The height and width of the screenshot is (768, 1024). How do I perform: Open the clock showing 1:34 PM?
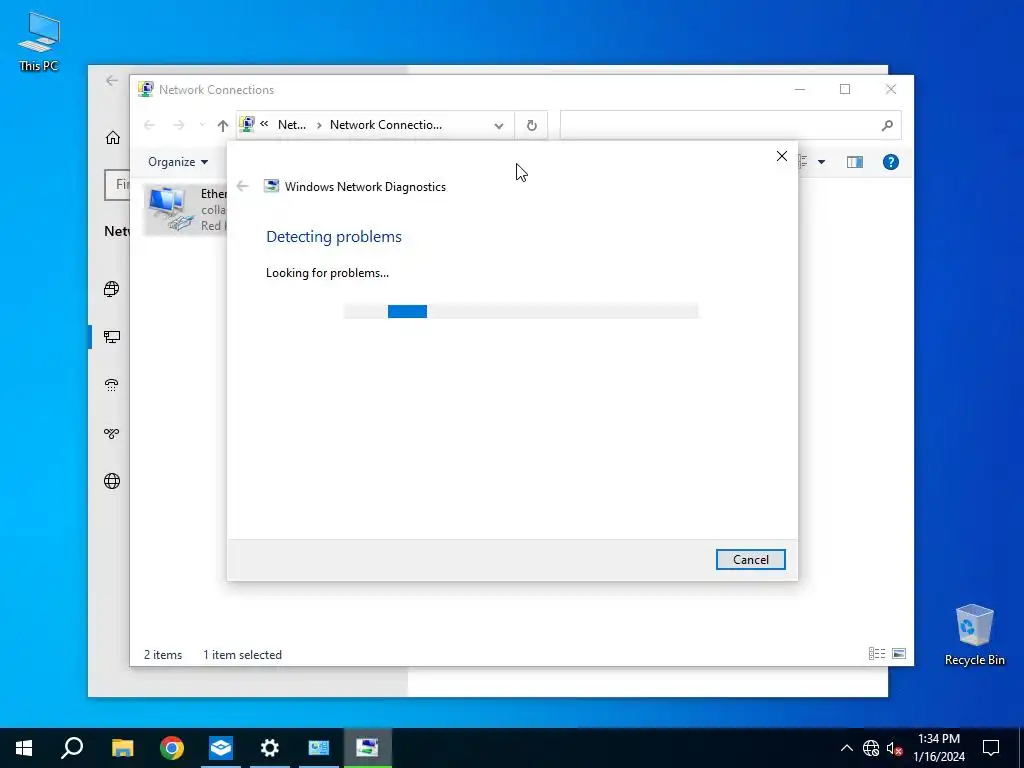coord(939,748)
